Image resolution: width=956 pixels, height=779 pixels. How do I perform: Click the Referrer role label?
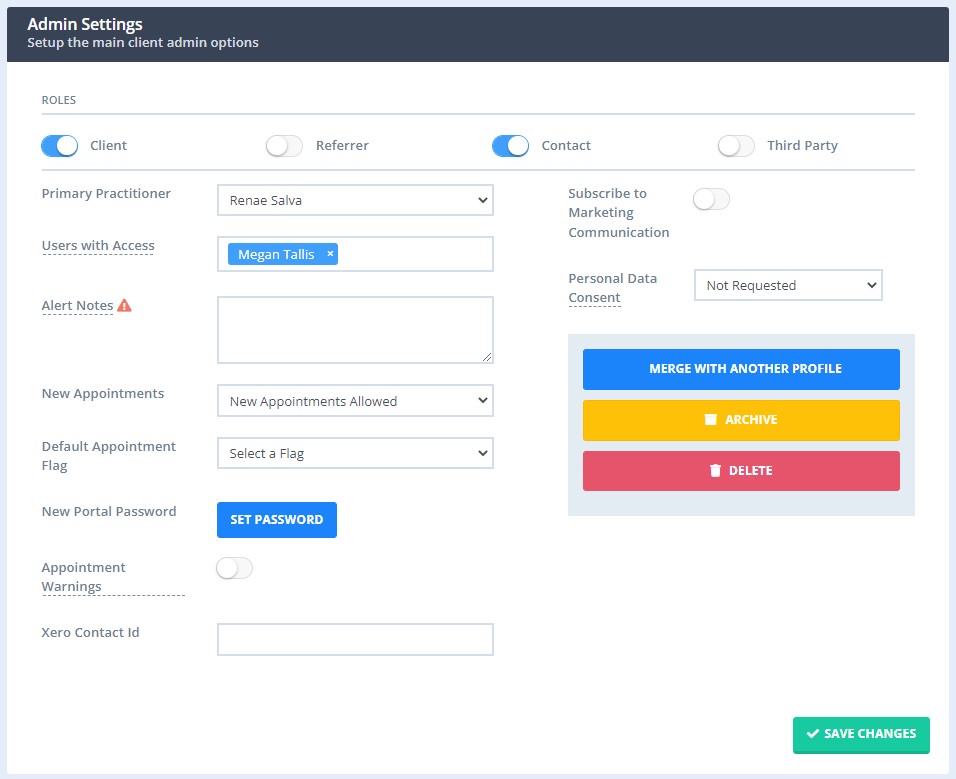[x=342, y=145]
